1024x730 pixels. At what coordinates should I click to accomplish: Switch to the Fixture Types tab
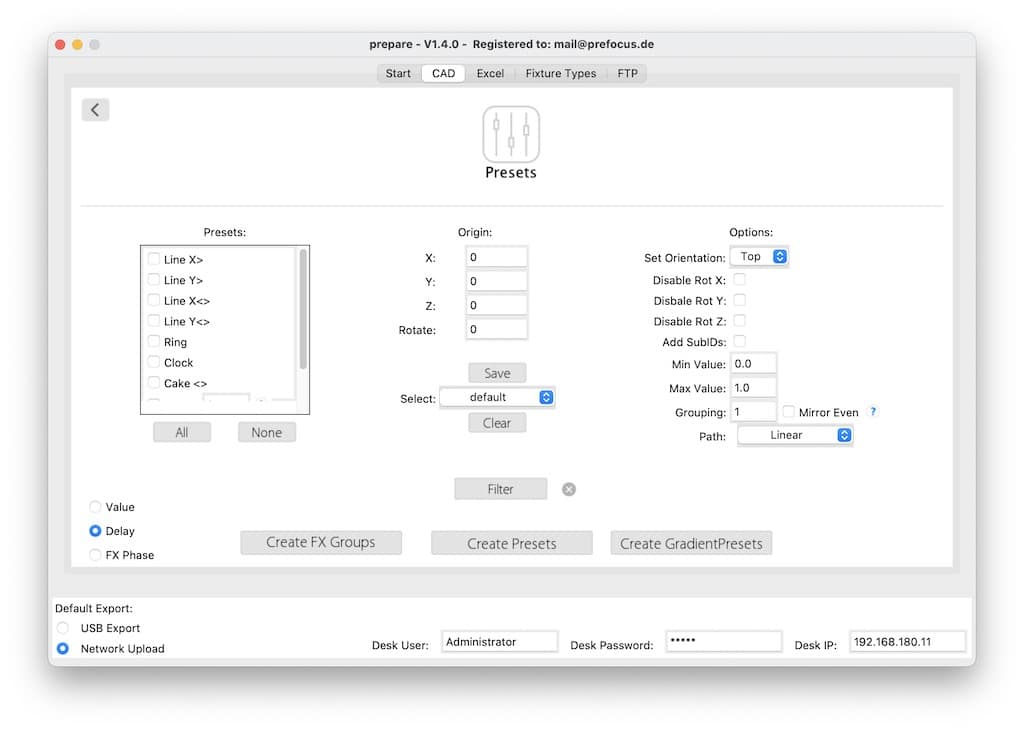pos(560,73)
